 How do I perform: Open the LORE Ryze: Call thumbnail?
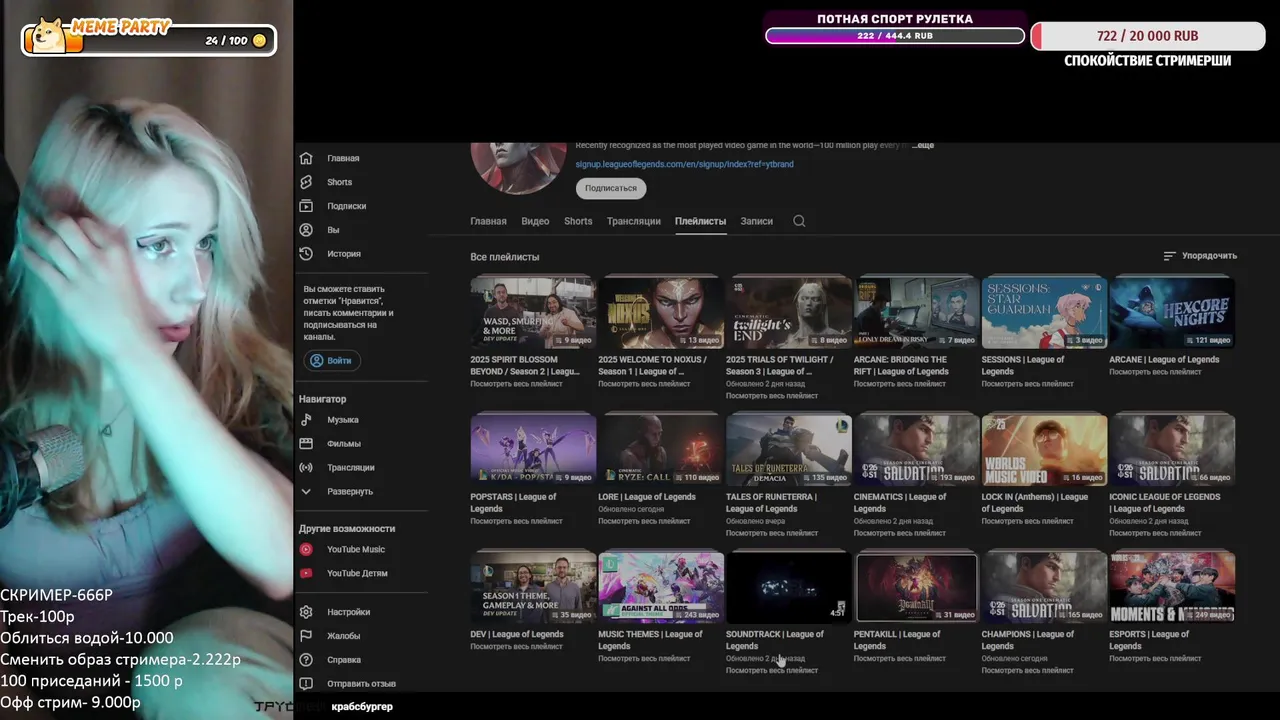pyautogui.click(x=661, y=450)
